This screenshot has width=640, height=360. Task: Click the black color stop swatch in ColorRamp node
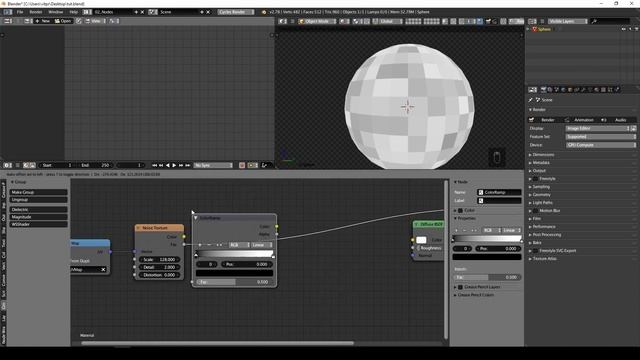coord(234,273)
